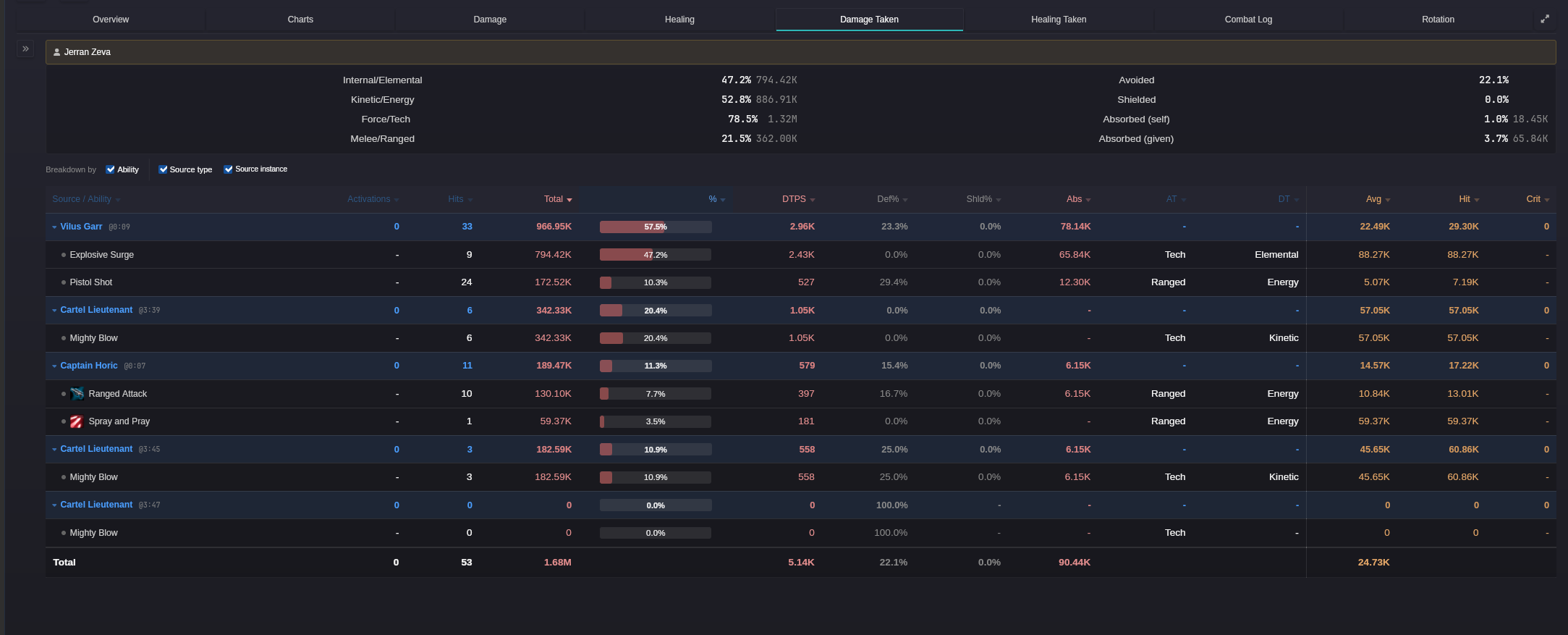Viewport: 1568px width, 635px height.
Task: Select the Jerran Zeva player bar
Action: pos(800,52)
